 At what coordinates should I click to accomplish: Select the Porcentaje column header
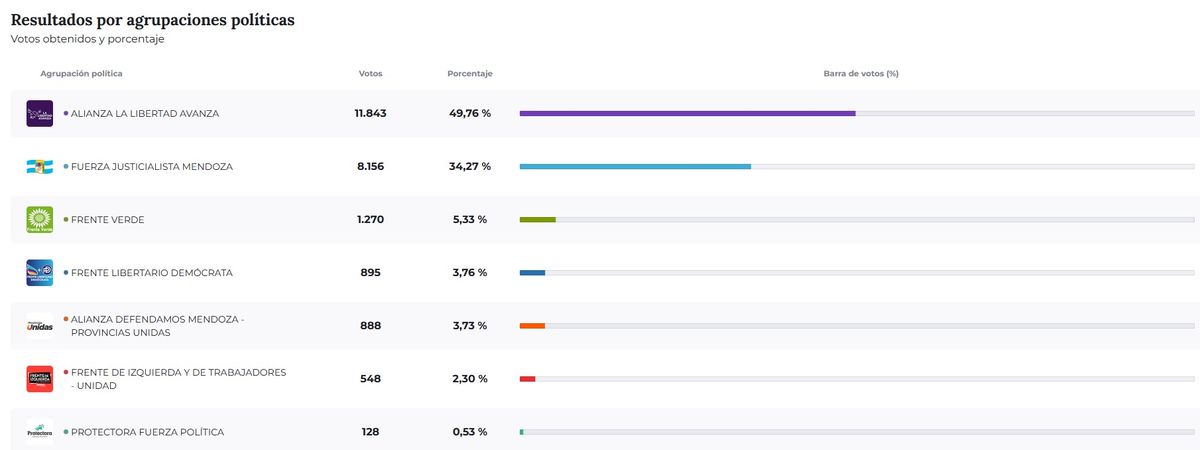coord(469,74)
